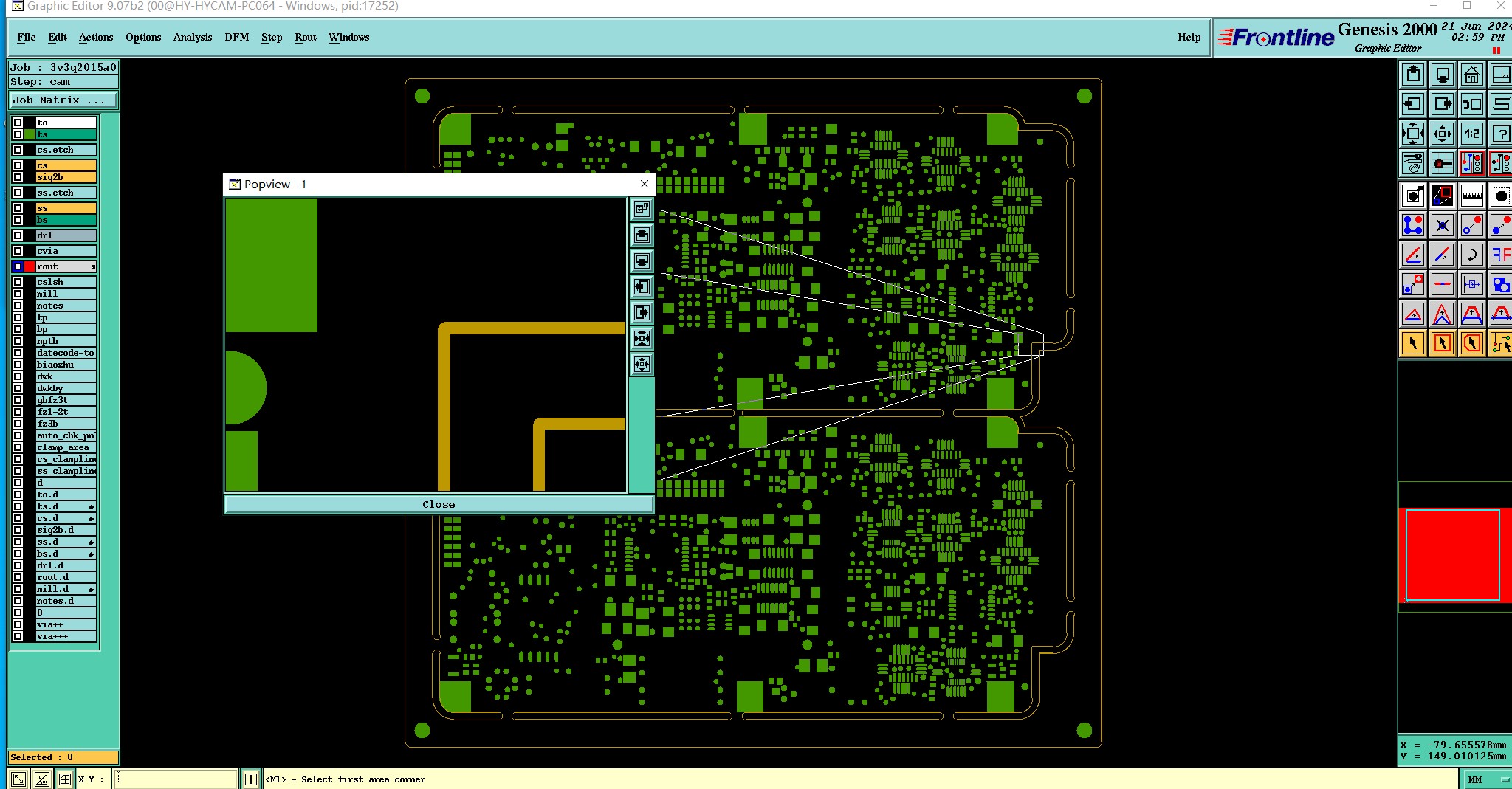Viewport: 1512px width, 789px height.
Task: Toggle checkbox for layer 'cs.etch'
Action: click(18, 150)
